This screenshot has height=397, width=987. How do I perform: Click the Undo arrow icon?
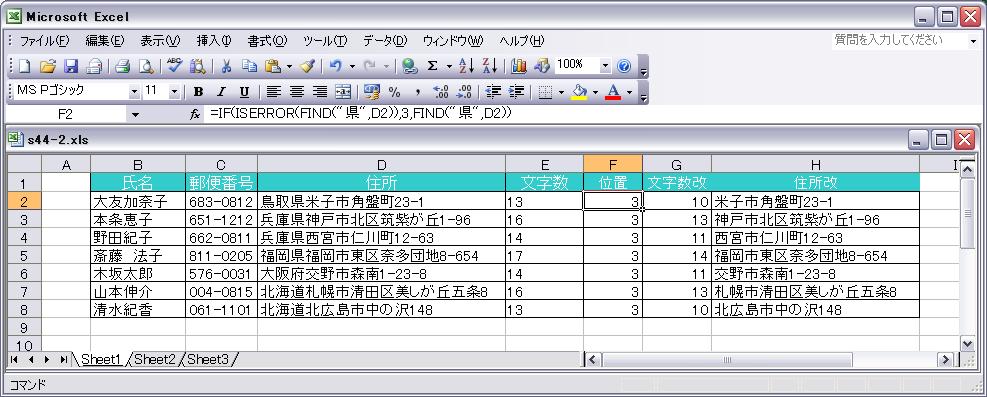(x=336, y=65)
